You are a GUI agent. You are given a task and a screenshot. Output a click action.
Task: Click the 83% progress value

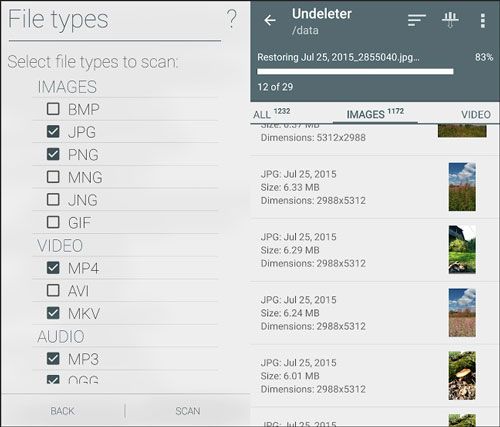pyautogui.click(x=484, y=57)
